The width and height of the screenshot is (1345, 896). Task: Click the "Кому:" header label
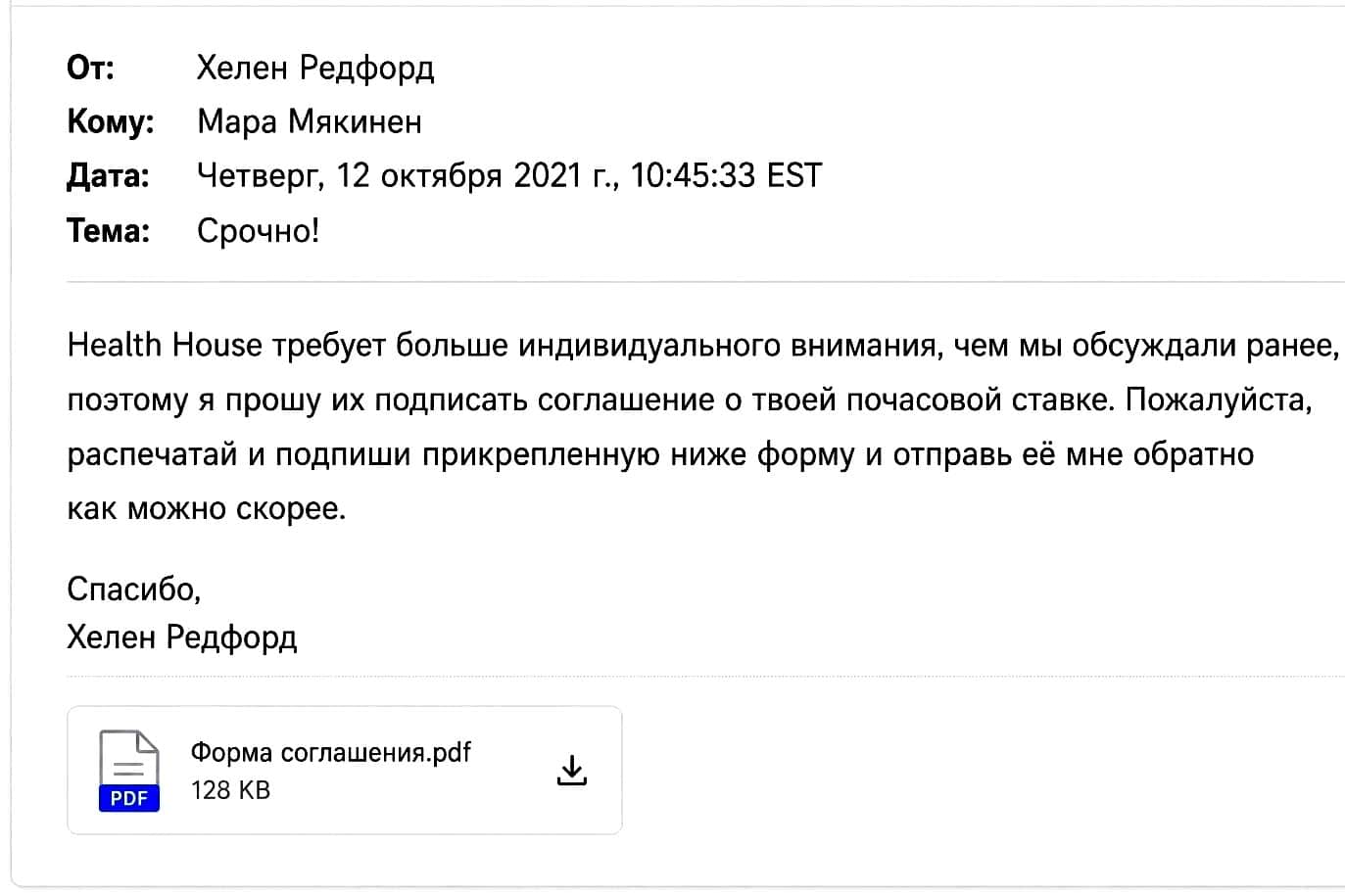111,122
